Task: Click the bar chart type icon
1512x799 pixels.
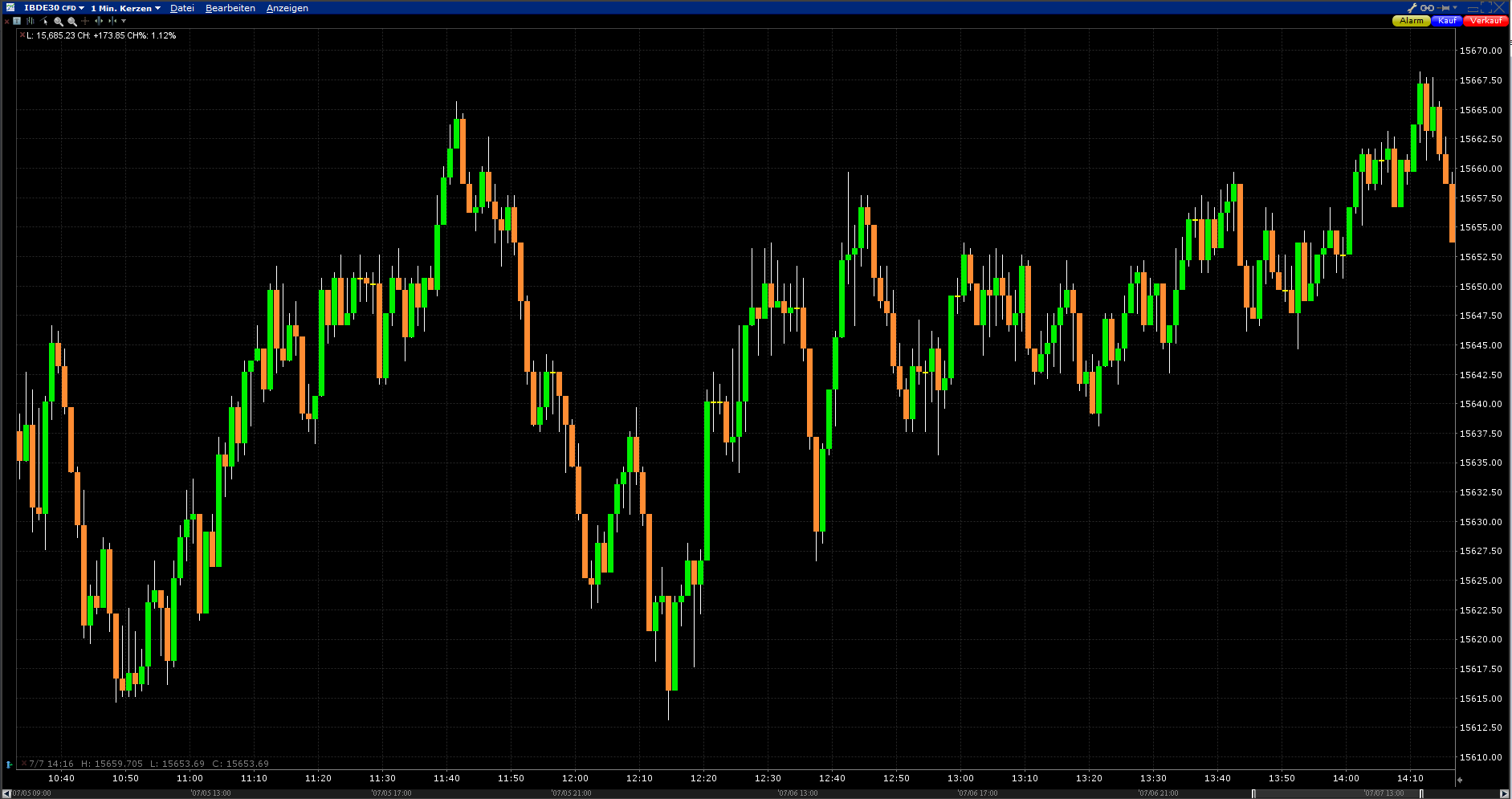Action: point(31,21)
